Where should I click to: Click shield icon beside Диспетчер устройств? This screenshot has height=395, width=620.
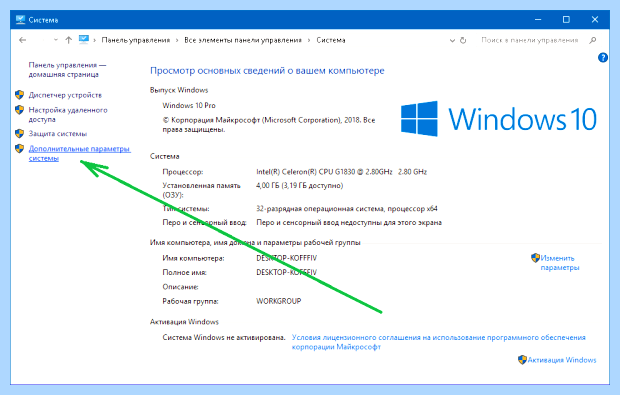[19, 94]
